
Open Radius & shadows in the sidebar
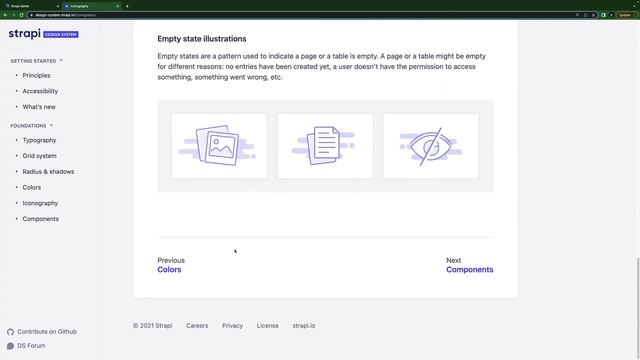[48, 171]
